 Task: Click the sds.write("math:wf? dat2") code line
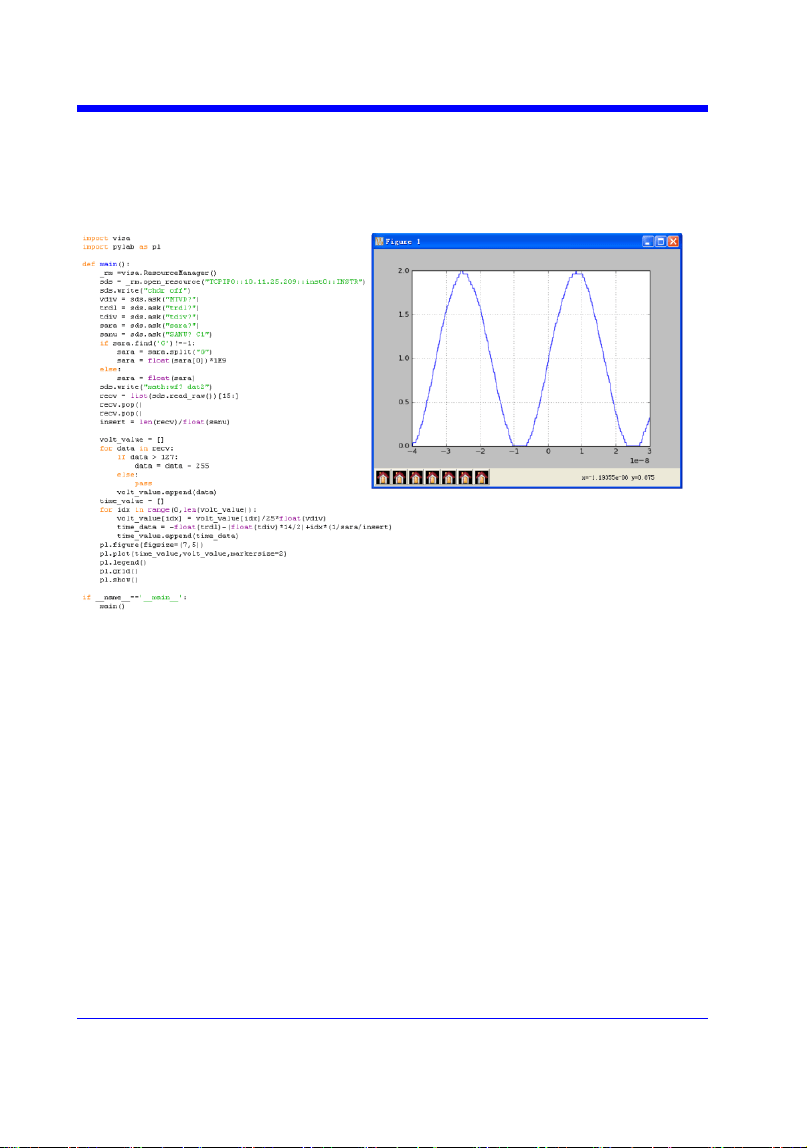coord(156,387)
